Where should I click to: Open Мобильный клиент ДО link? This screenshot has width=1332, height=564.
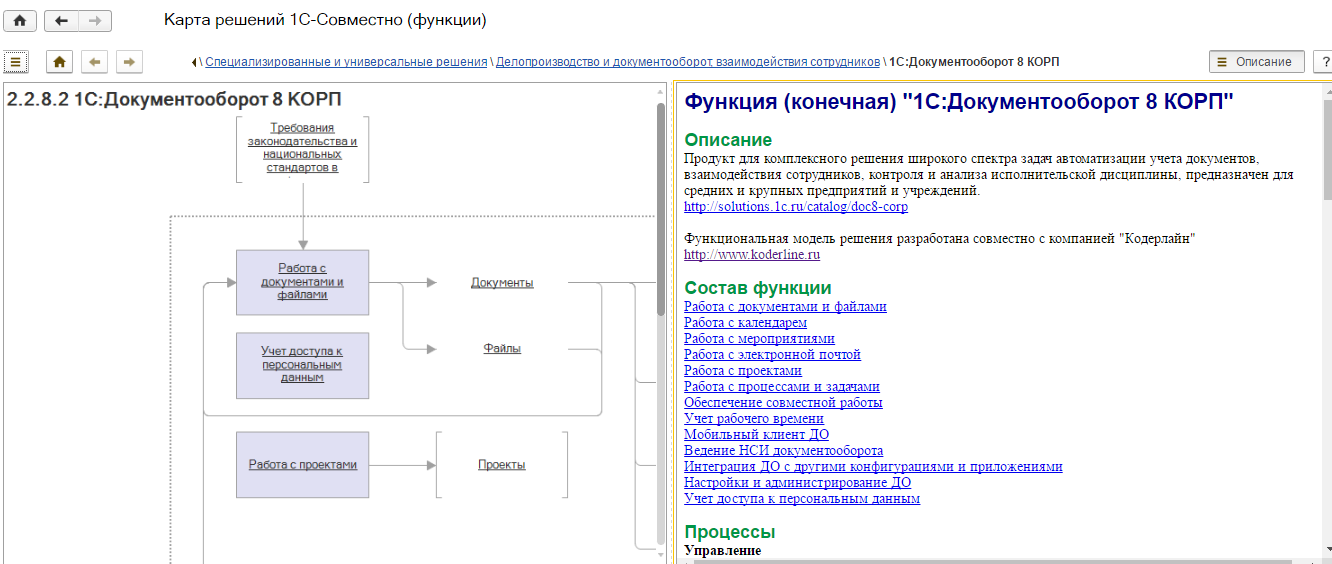756,435
